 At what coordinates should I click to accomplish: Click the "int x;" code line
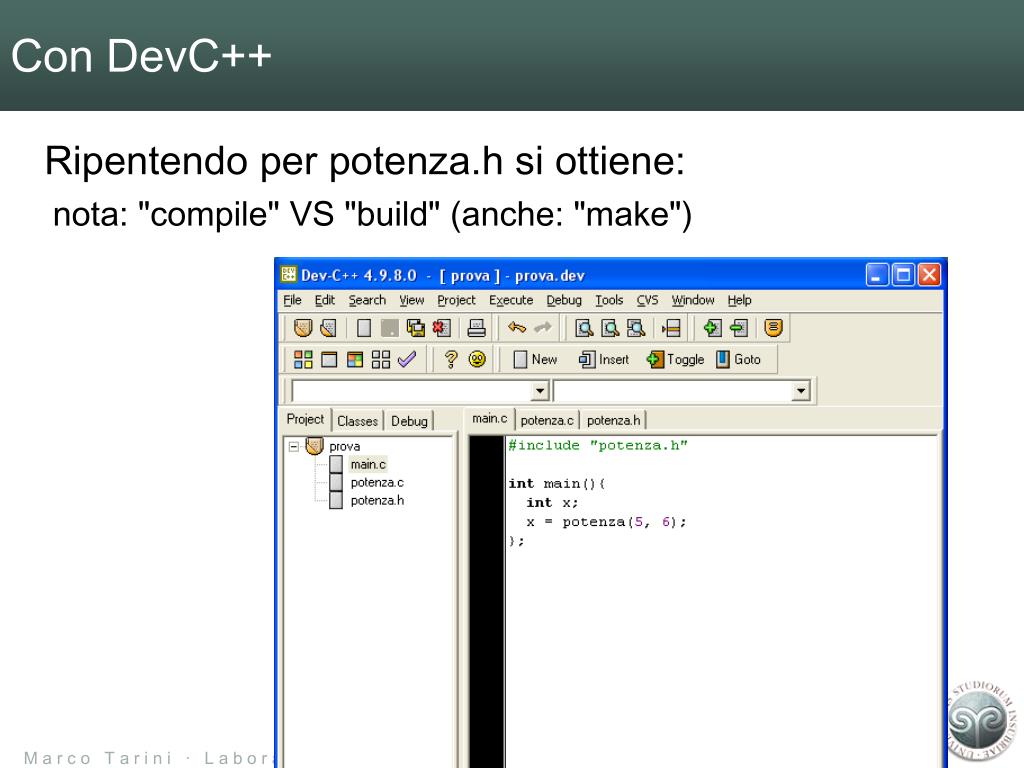click(552, 503)
